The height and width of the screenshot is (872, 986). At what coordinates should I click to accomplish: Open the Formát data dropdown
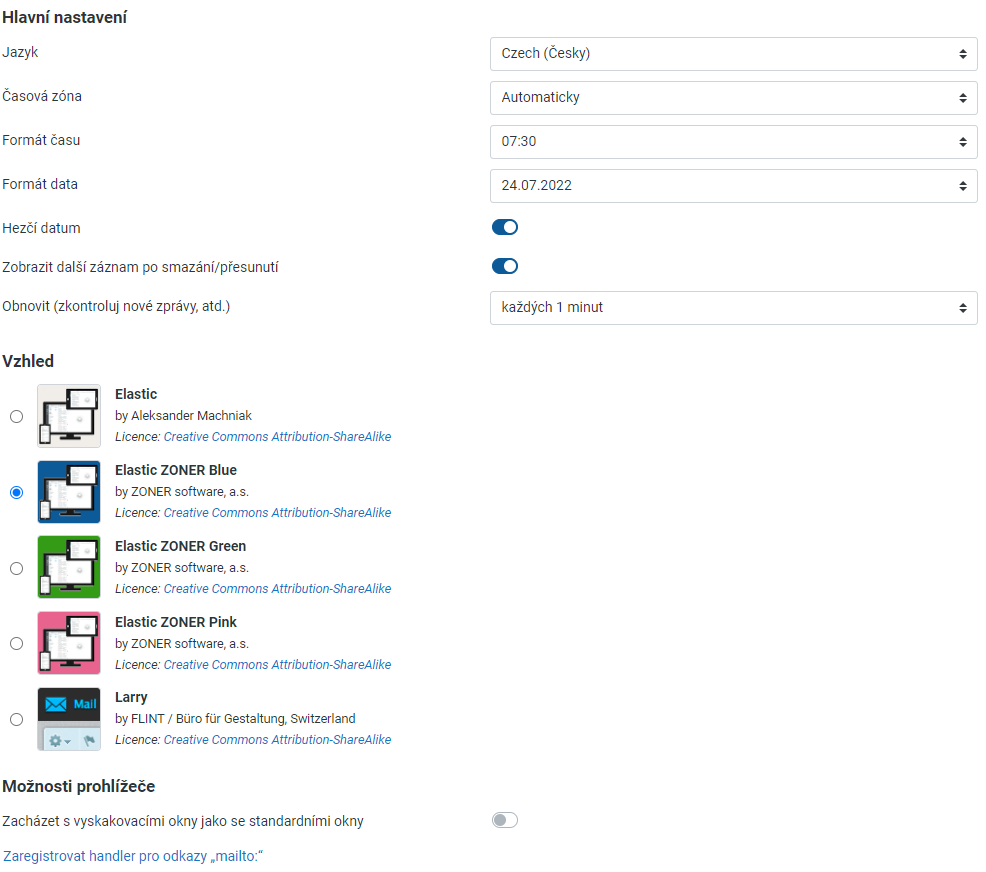733,185
